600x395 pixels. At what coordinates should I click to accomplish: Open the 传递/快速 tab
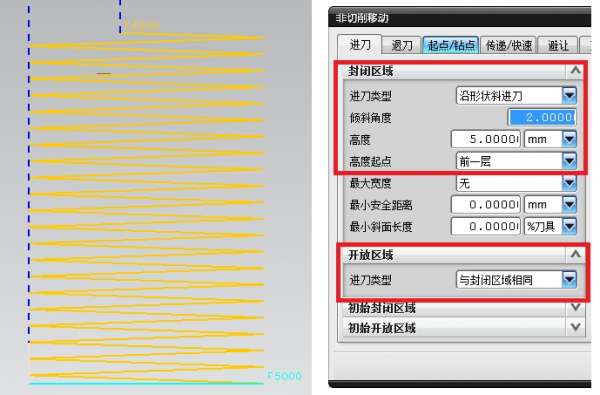pos(509,46)
